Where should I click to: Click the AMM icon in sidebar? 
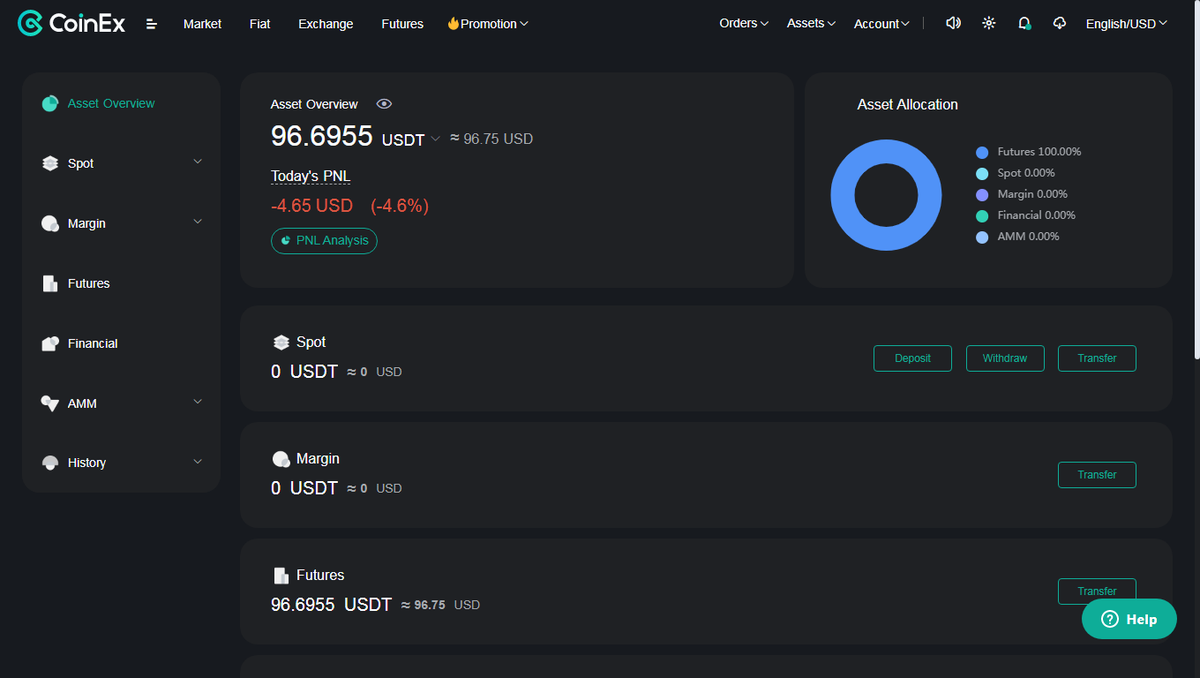pos(50,403)
